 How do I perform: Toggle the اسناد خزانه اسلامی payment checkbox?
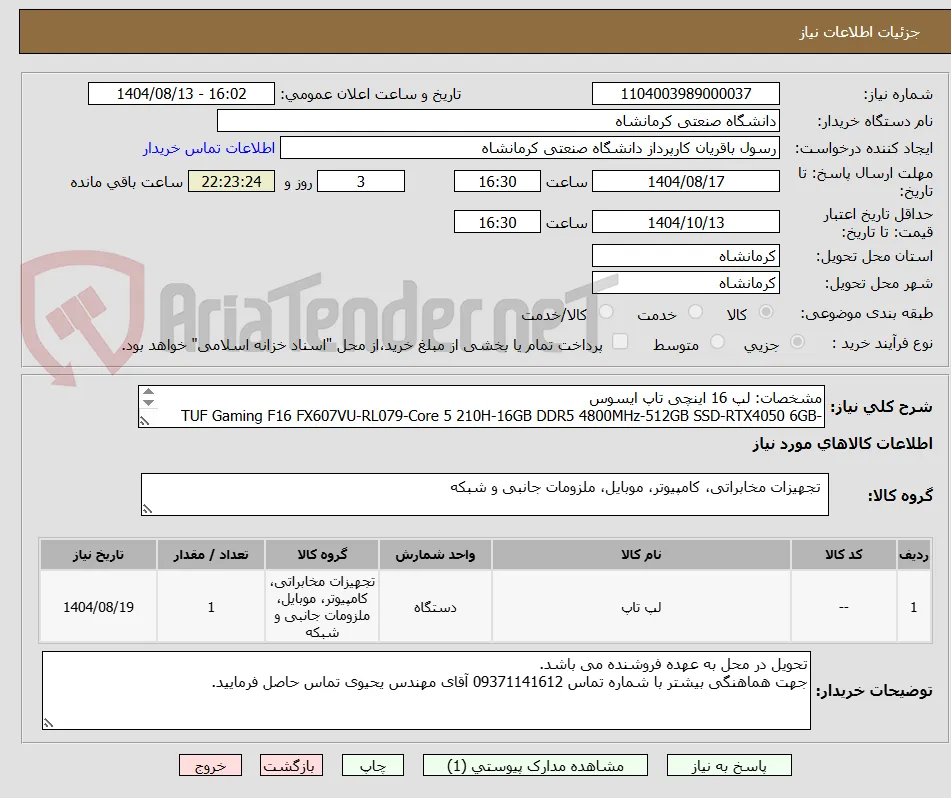tap(620, 341)
